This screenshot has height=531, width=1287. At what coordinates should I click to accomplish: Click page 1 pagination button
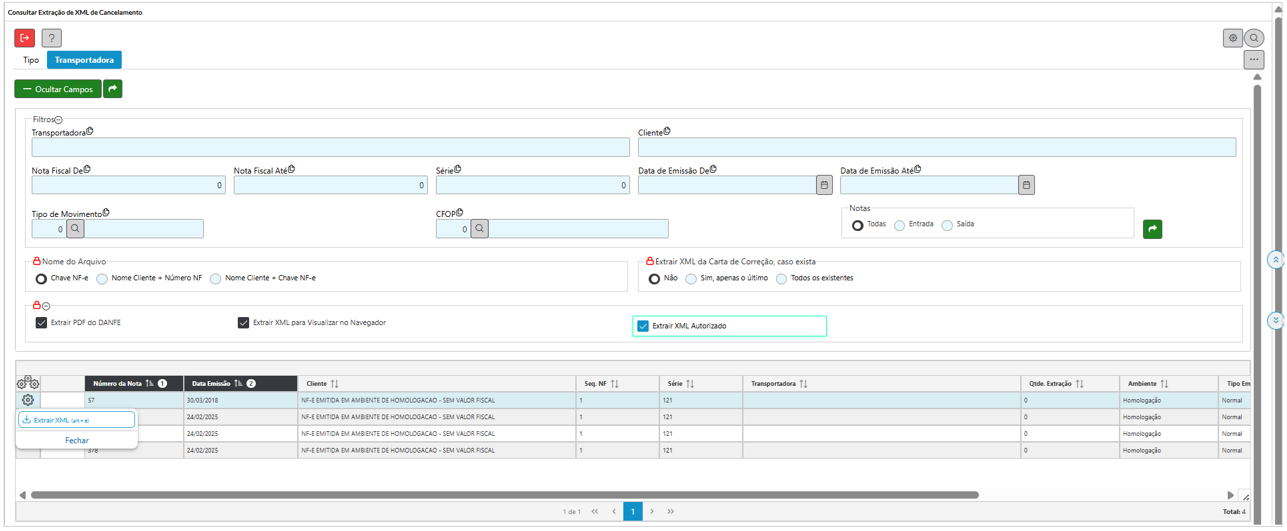click(633, 511)
